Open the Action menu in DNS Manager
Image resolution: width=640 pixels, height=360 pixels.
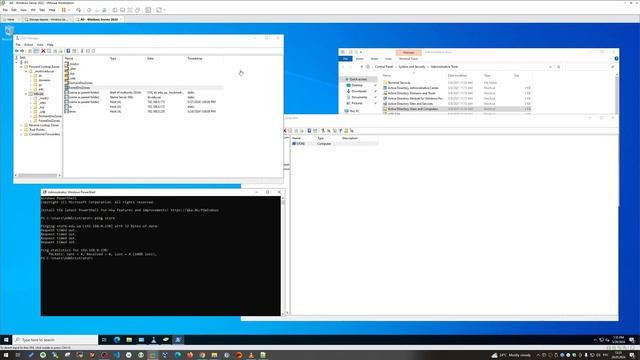pyautogui.click(x=28, y=44)
